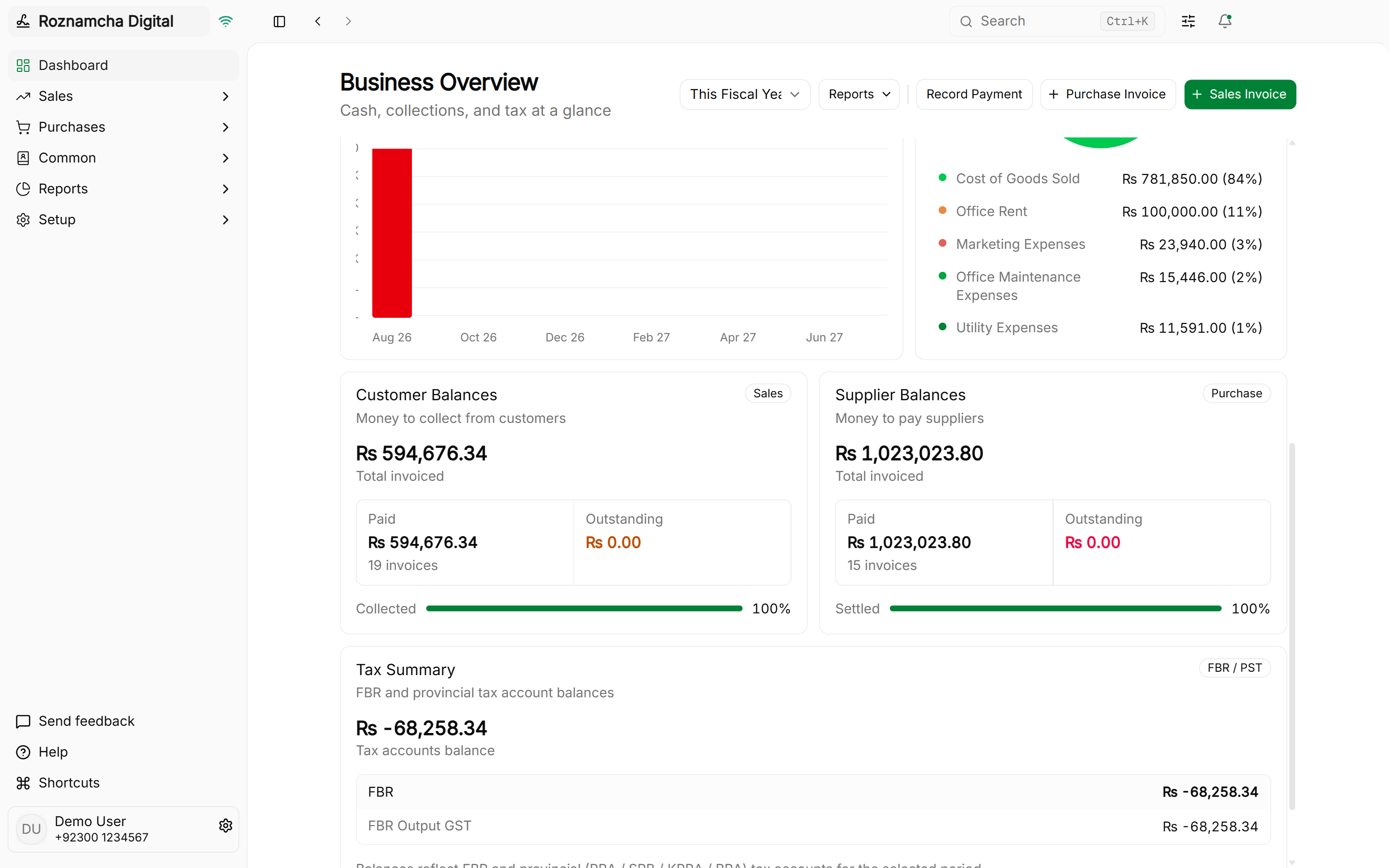
Task: Click the Sales badge on Customer Balances
Action: (x=768, y=393)
